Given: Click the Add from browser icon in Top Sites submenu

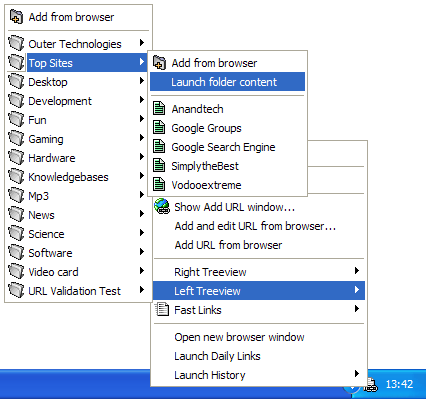Looking at the screenshot, I should point(159,63).
